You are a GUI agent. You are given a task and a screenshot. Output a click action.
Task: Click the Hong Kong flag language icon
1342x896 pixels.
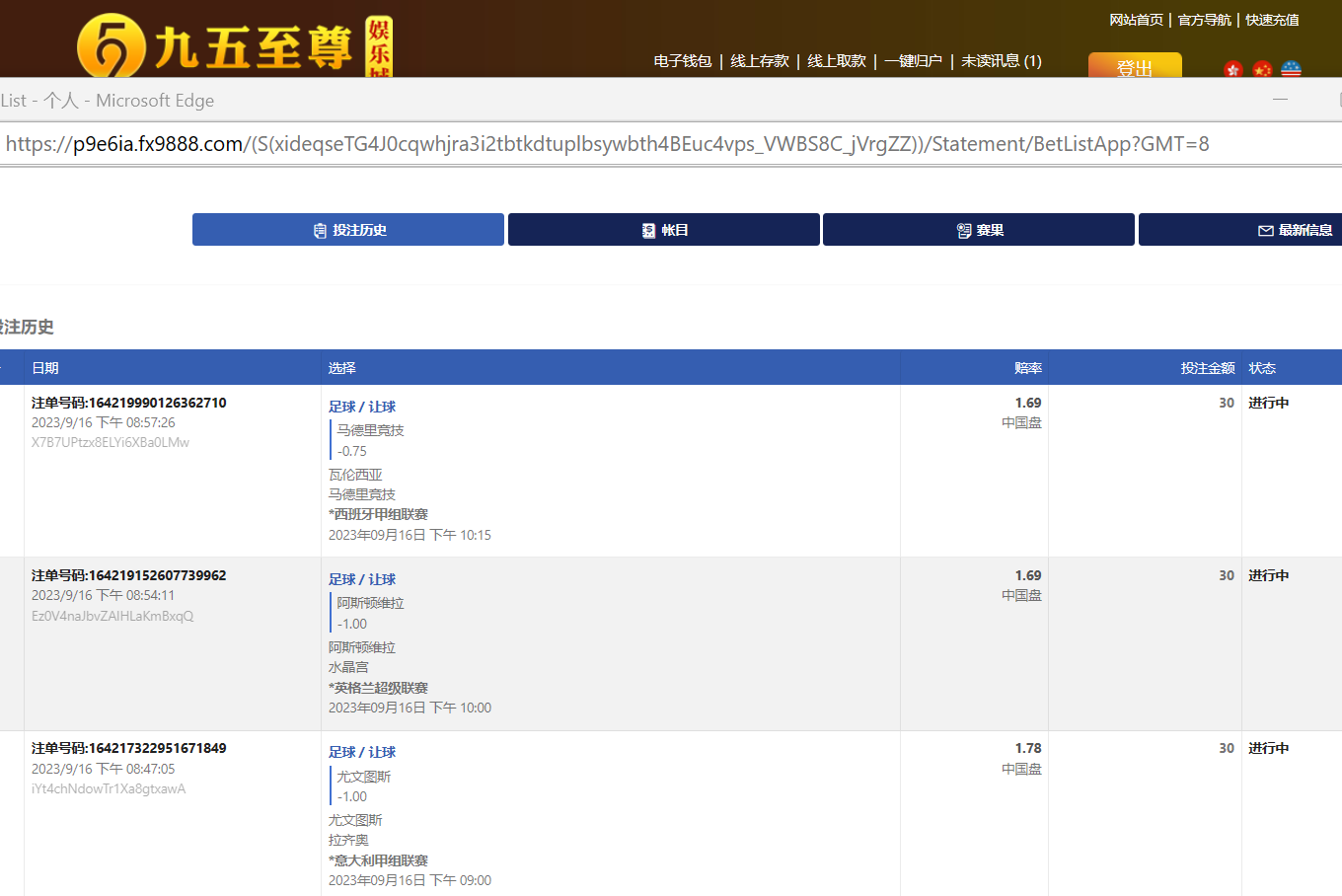[x=1232, y=69]
